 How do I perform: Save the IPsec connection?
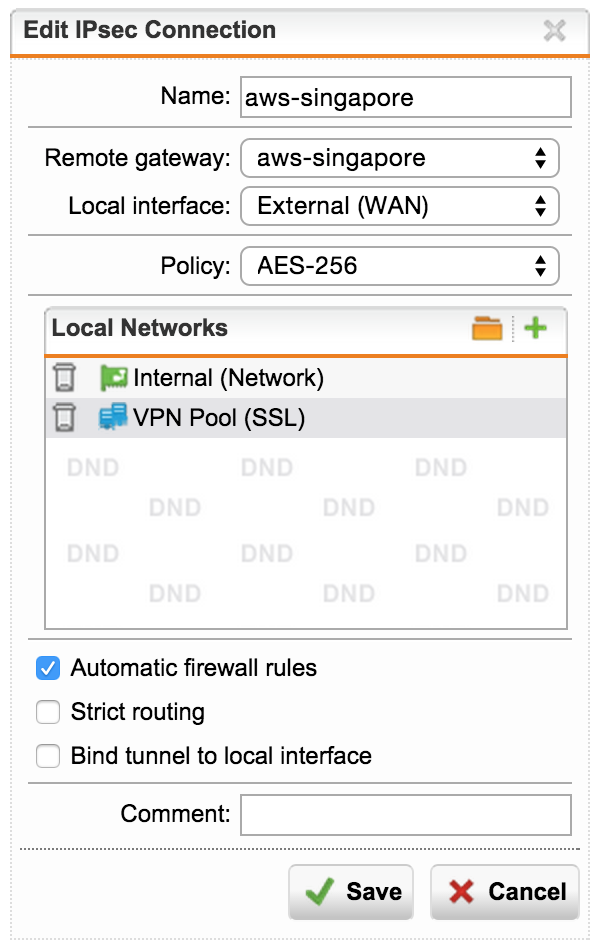coord(351,892)
